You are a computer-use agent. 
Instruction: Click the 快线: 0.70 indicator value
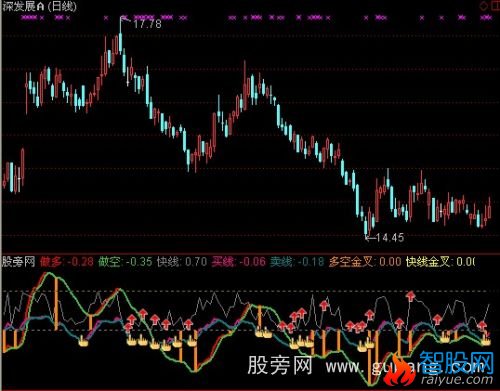tap(182, 262)
